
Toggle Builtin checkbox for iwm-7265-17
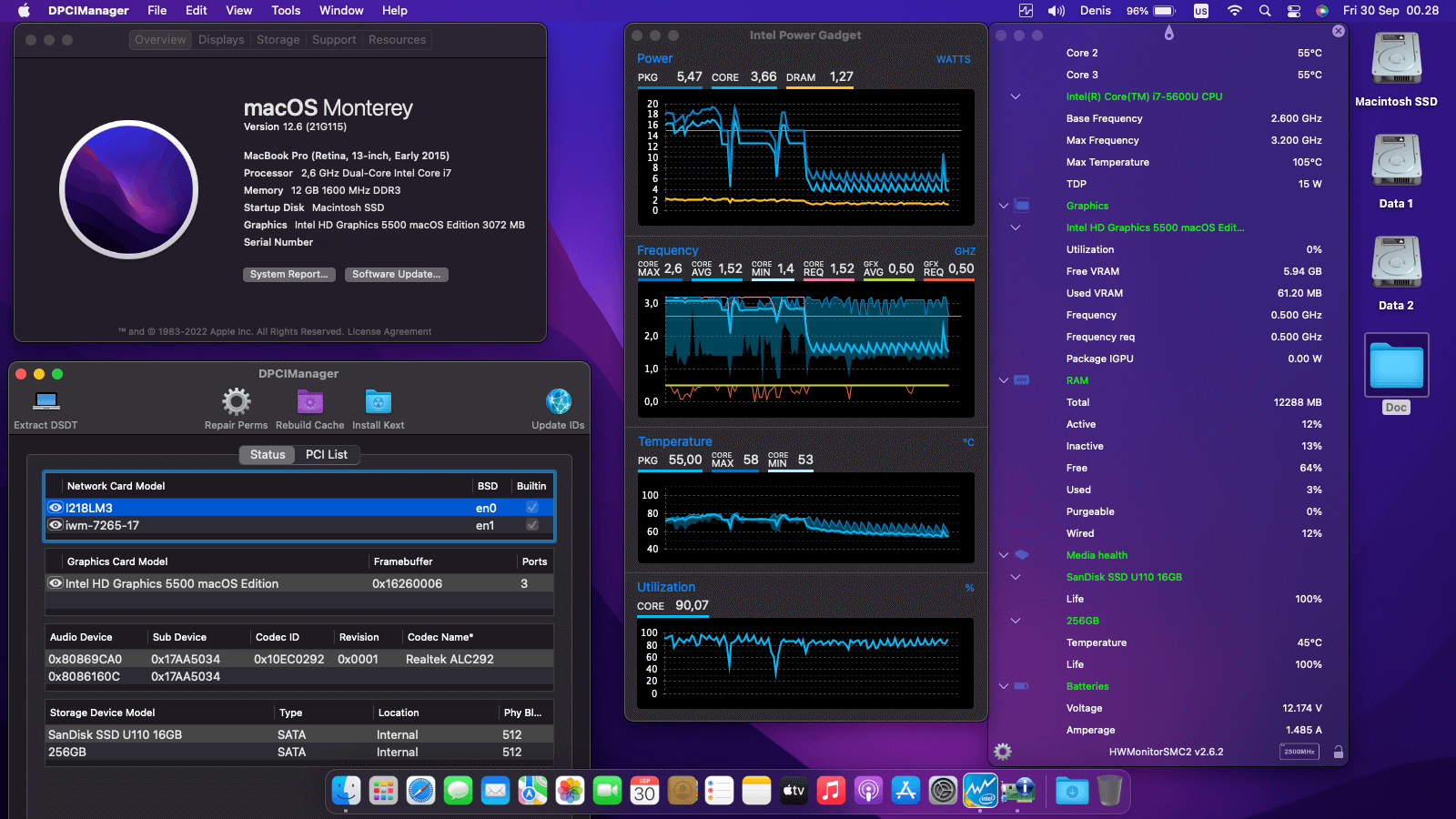(x=532, y=525)
